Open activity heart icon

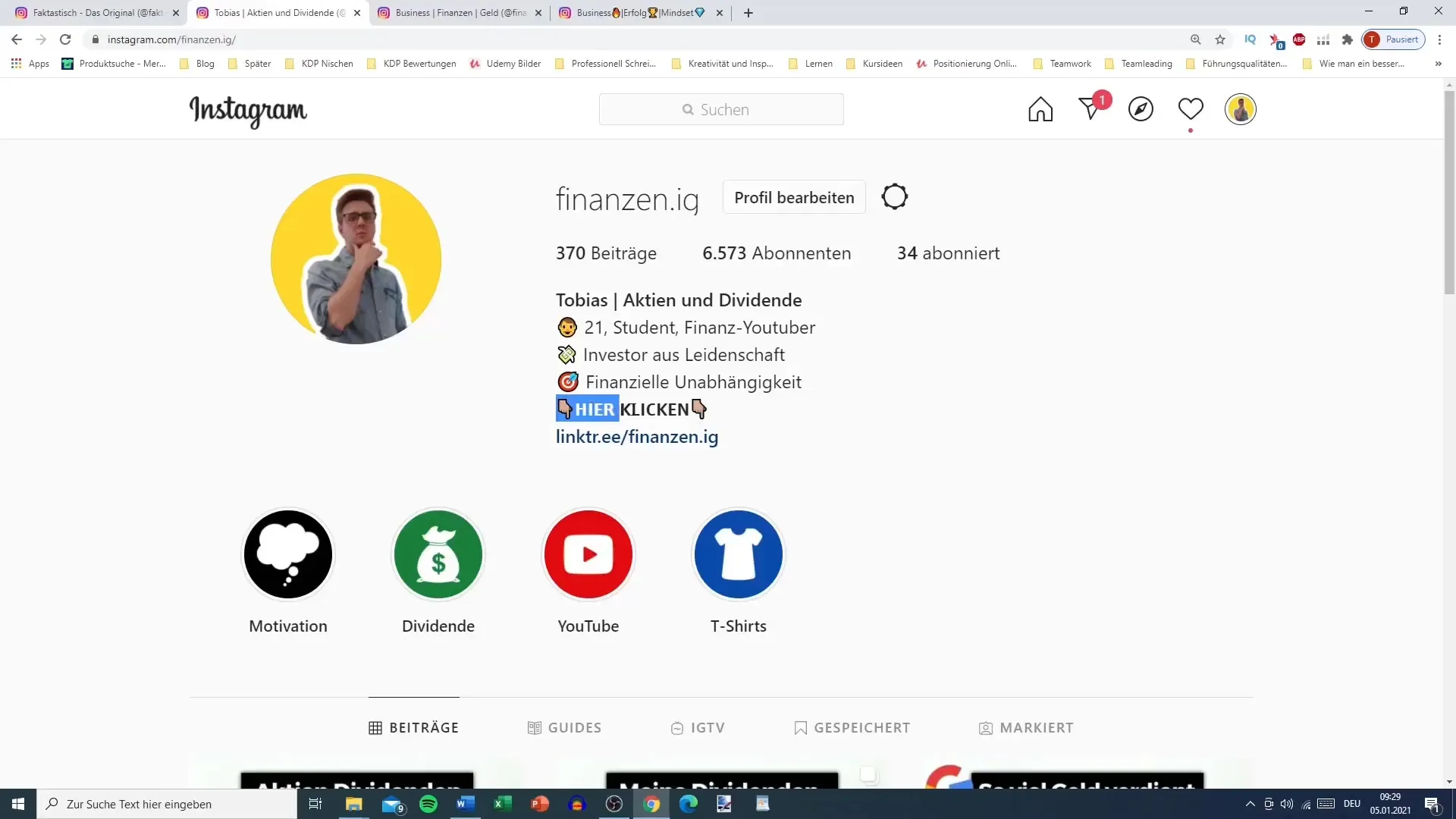click(1191, 109)
